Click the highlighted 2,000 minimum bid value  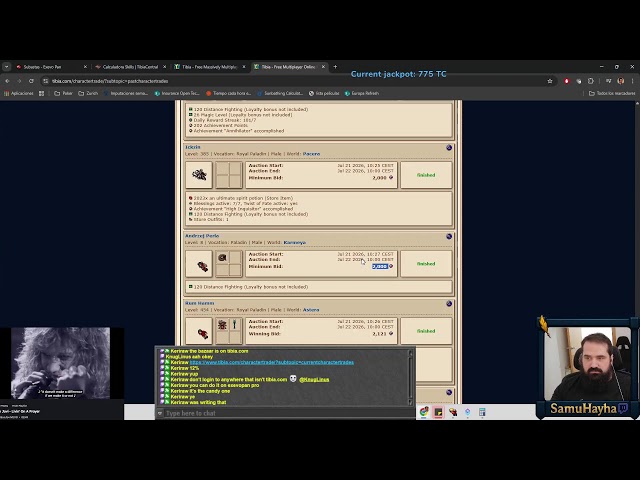pos(380,267)
